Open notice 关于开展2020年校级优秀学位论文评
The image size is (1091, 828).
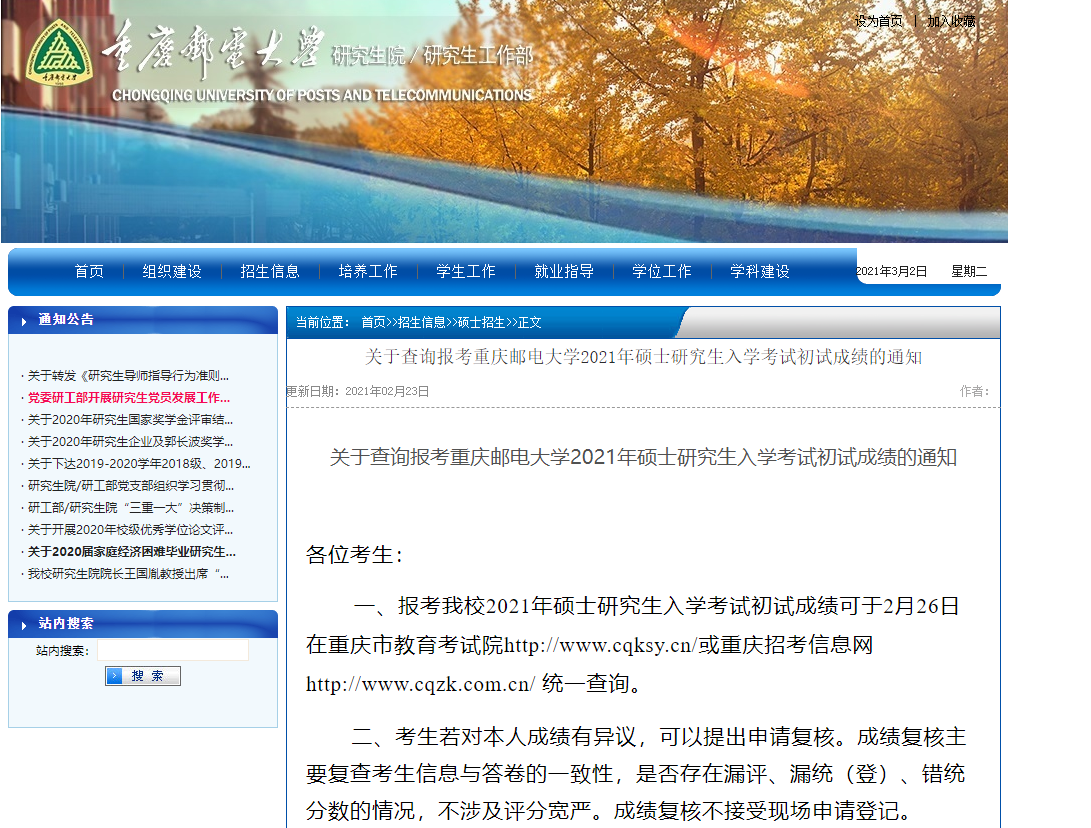[x=130, y=530]
